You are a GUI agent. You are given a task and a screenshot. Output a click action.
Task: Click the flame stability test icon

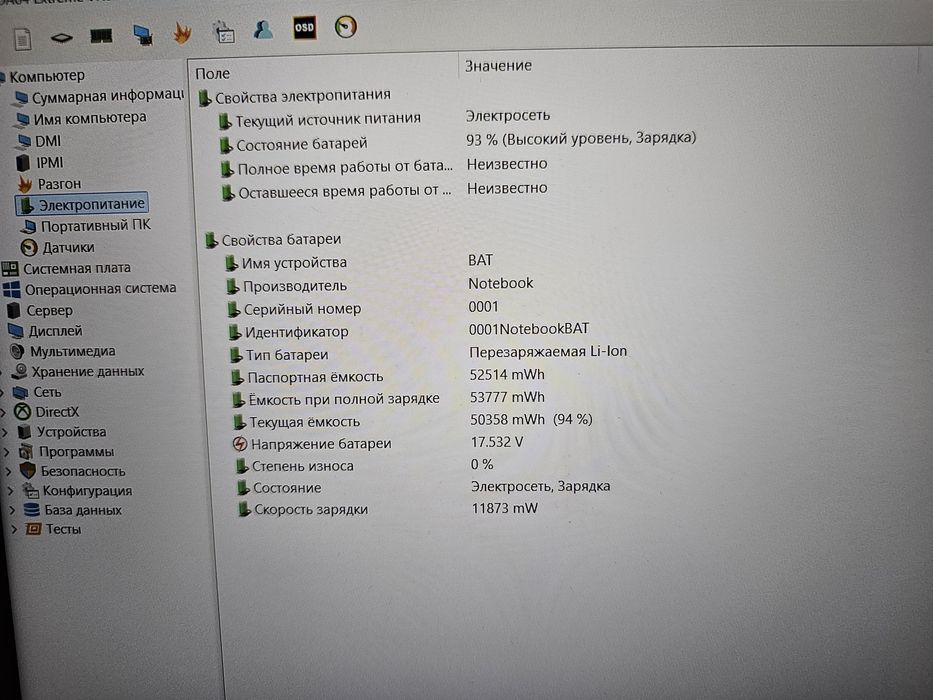(x=182, y=32)
